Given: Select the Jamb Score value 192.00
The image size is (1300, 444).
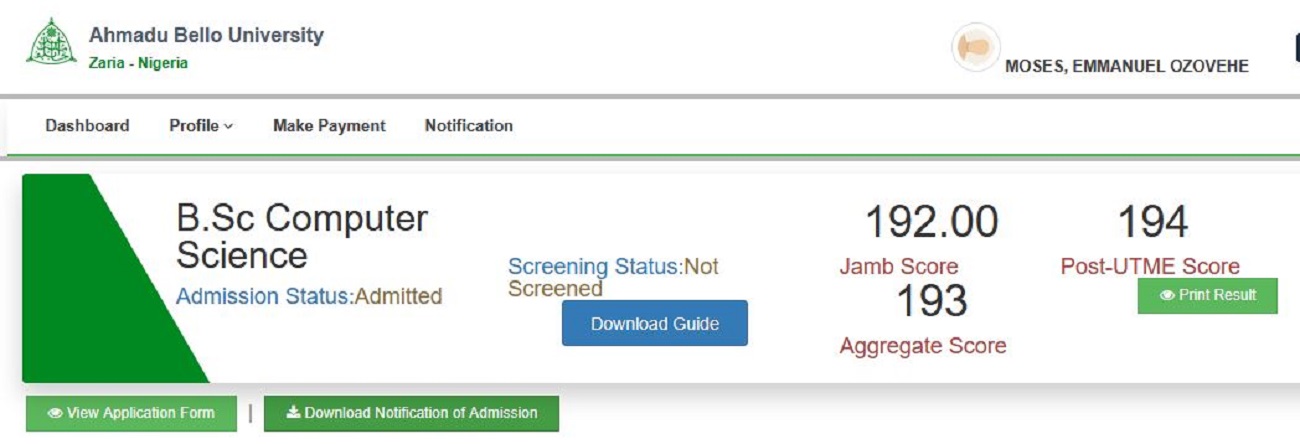Looking at the screenshot, I should coord(931,222).
